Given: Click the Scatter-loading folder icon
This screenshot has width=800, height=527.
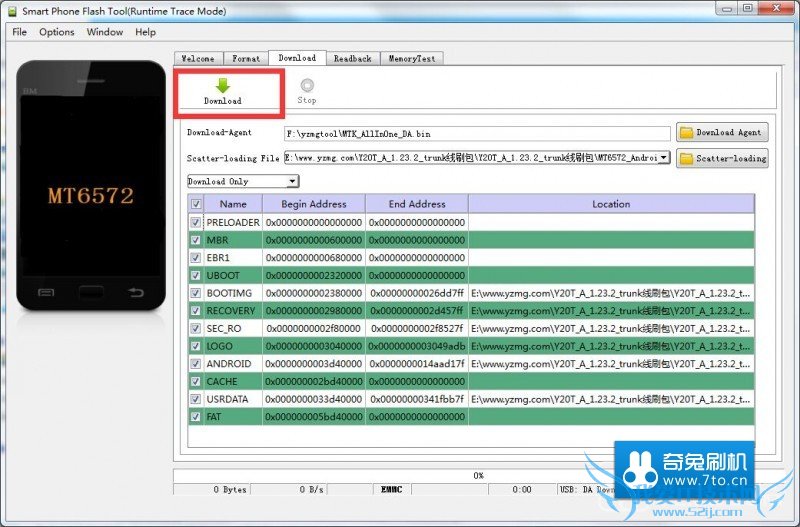Looking at the screenshot, I should (686, 158).
